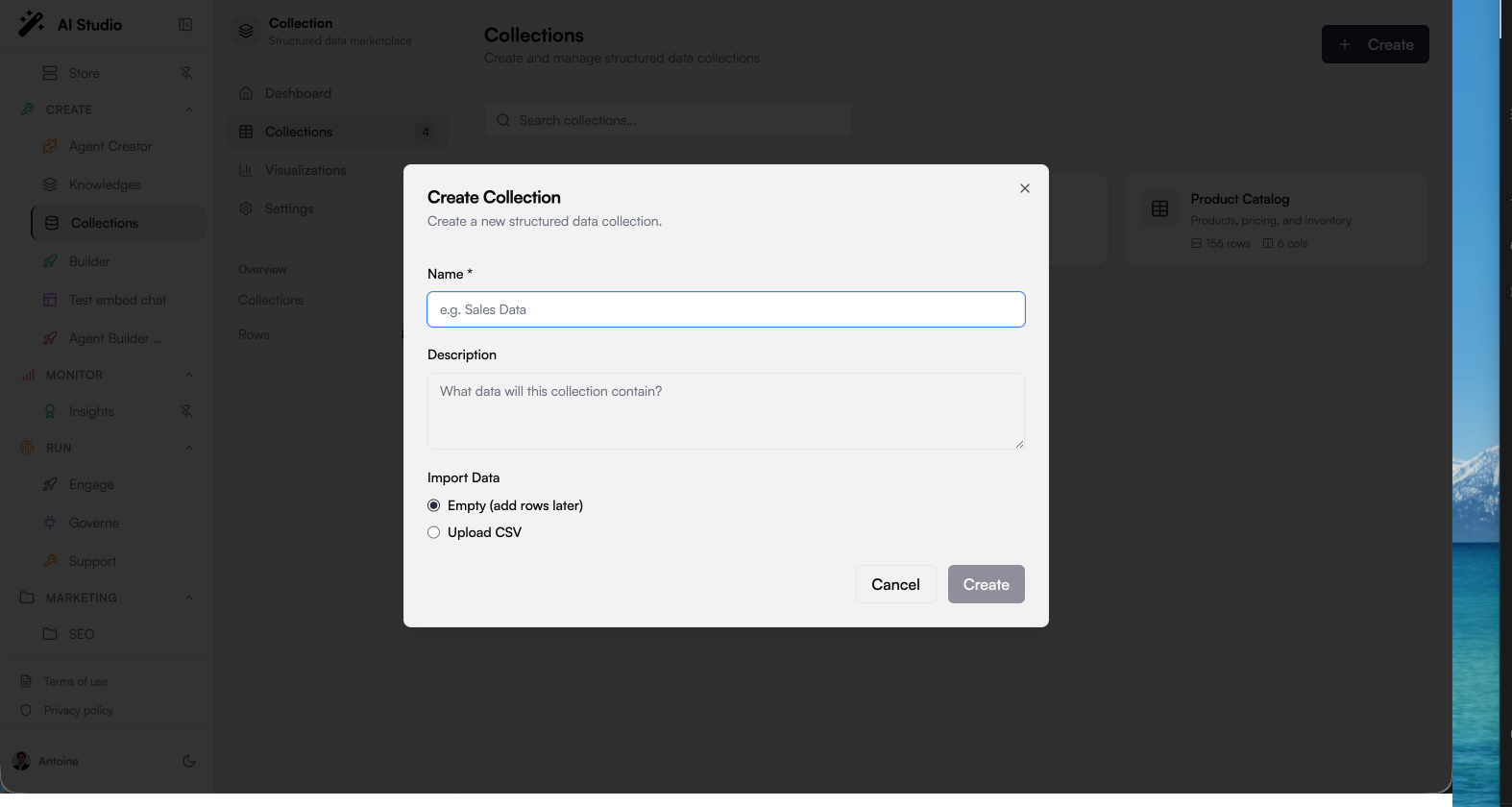Open Support wrench icon
Screen dimensions: 1512x807
[x=50, y=561]
